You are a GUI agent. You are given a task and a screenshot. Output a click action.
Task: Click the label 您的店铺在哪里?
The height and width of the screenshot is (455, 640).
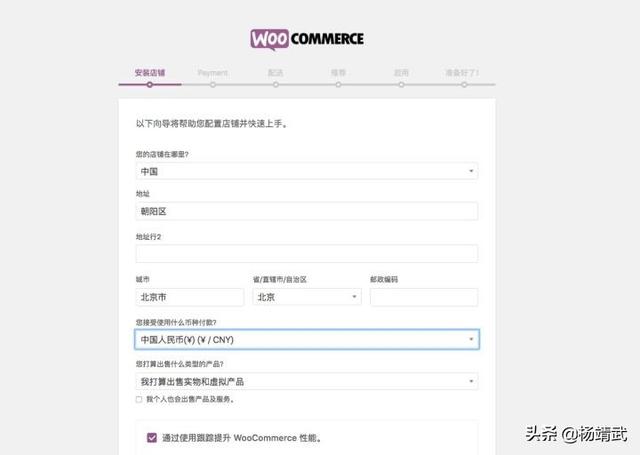[162, 154]
